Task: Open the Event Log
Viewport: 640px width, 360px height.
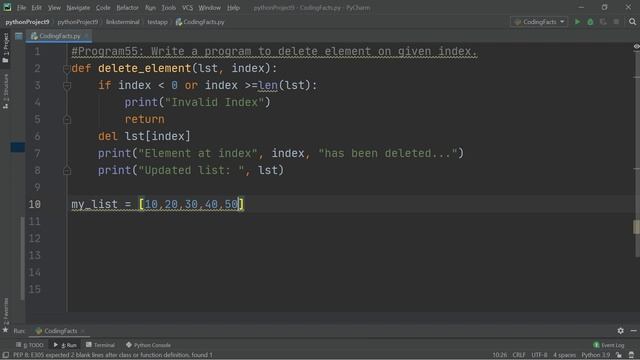Action: [x=609, y=345]
